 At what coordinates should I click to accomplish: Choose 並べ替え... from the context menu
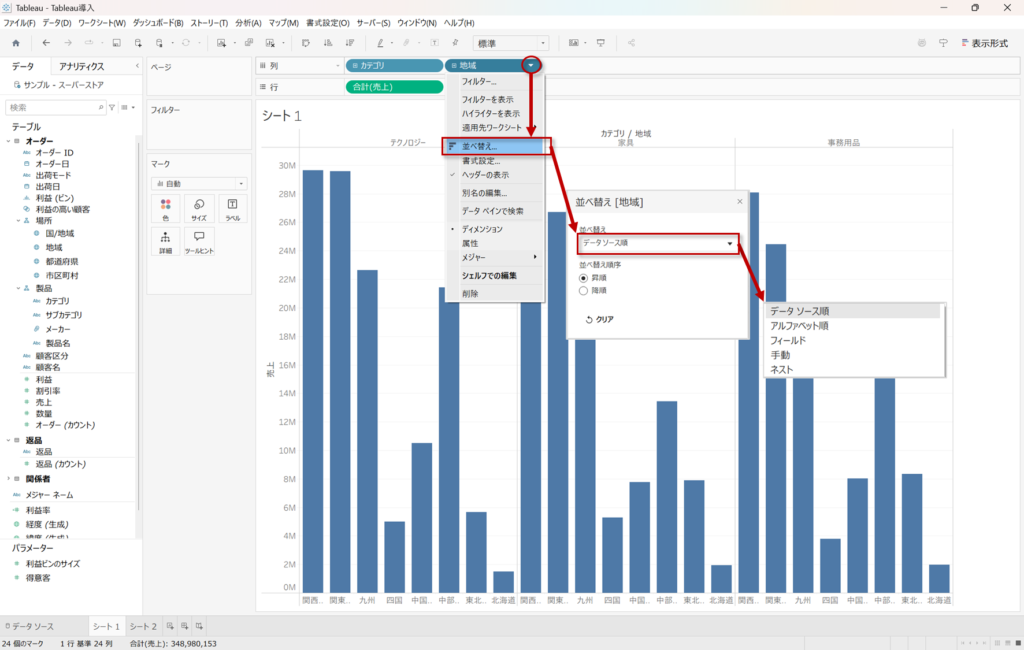[x=479, y=147]
